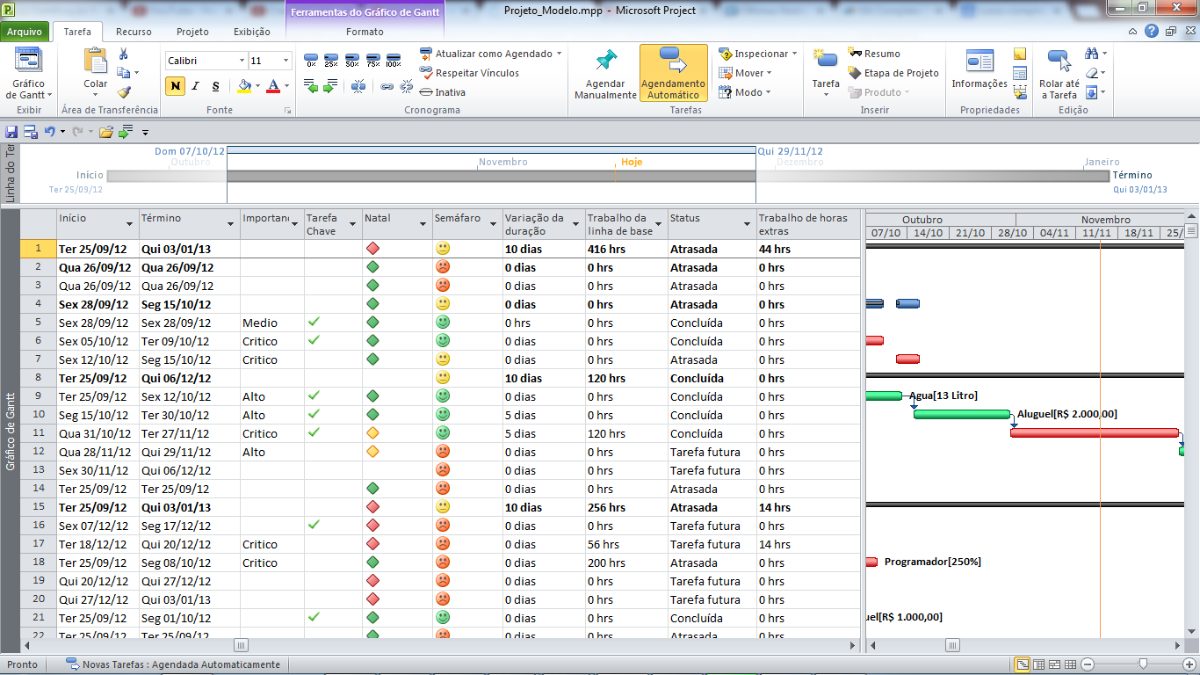Toggle Agendamento Automático mode
The image size is (1200, 675).
[673, 74]
